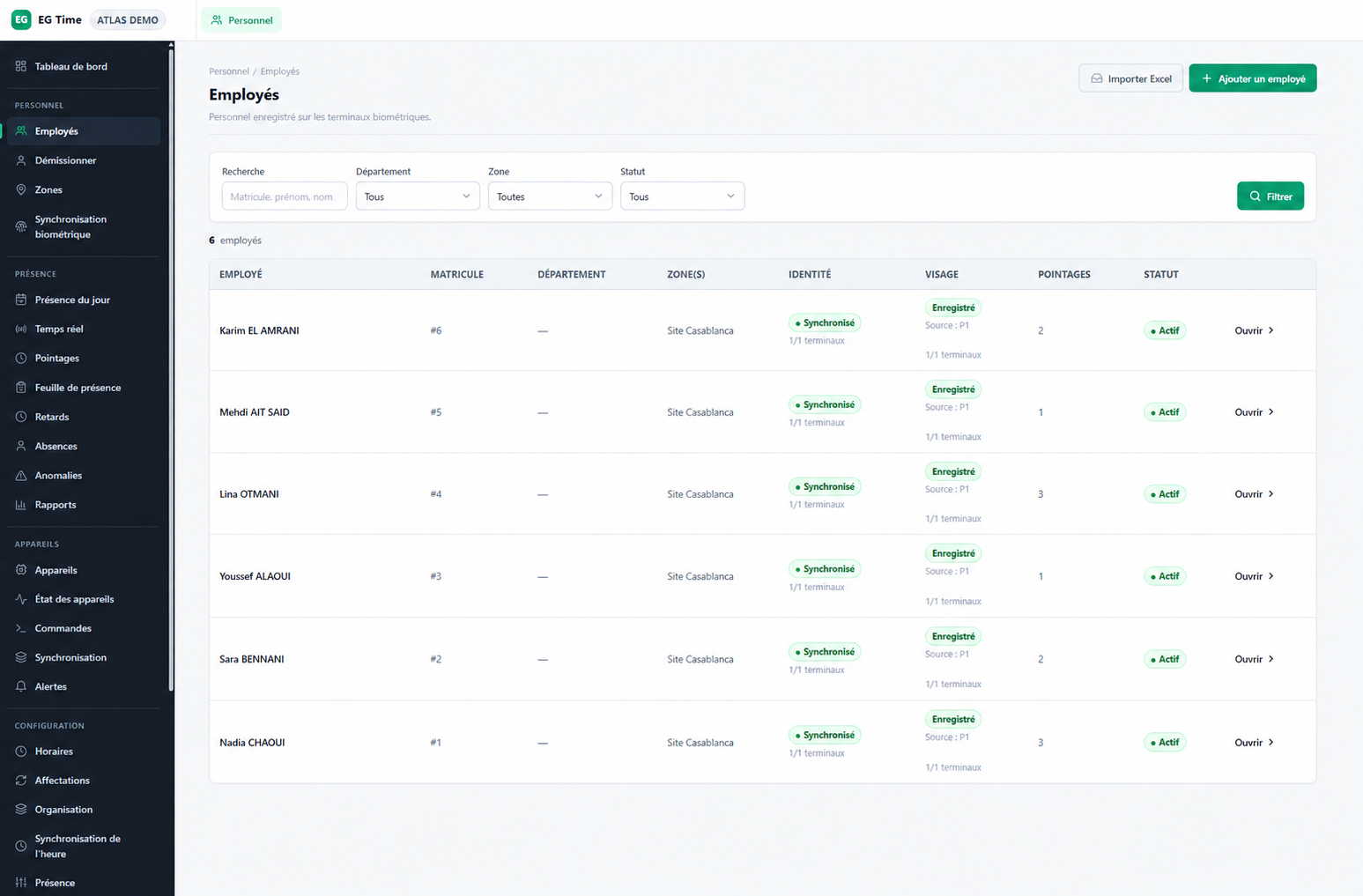The height and width of the screenshot is (896, 1363).
Task: Click the Anomalies warning triangle icon
Action: coord(21,476)
